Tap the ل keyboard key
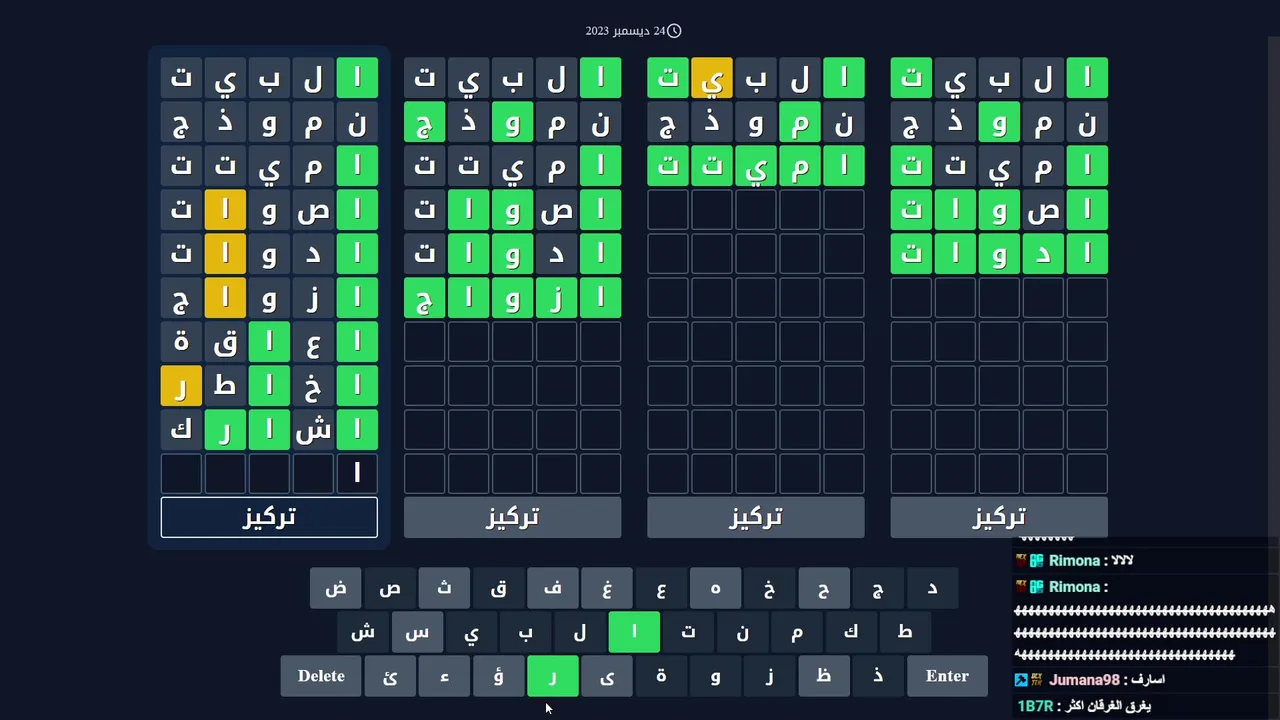 (580, 632)
